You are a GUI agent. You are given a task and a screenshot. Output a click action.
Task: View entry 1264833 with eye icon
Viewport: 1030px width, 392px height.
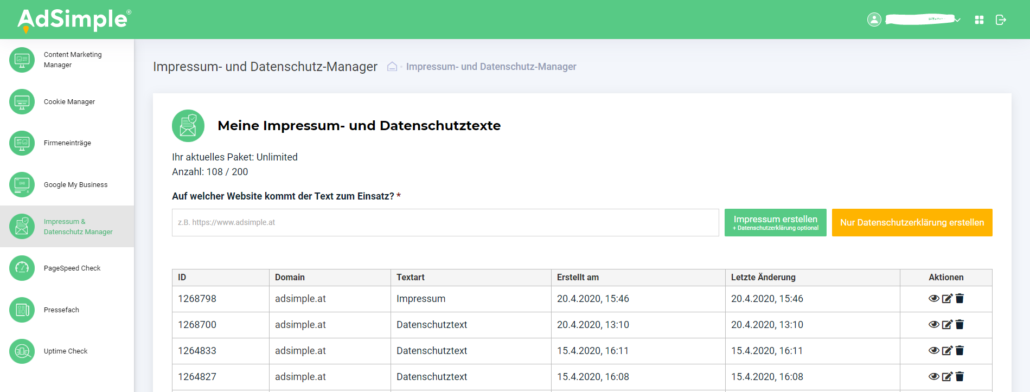click(x=934, y=351)
